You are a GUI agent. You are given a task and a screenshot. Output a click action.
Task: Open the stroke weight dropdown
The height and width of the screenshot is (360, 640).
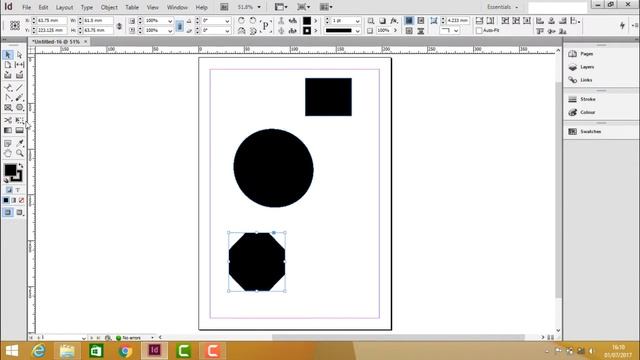pos(357,21)
